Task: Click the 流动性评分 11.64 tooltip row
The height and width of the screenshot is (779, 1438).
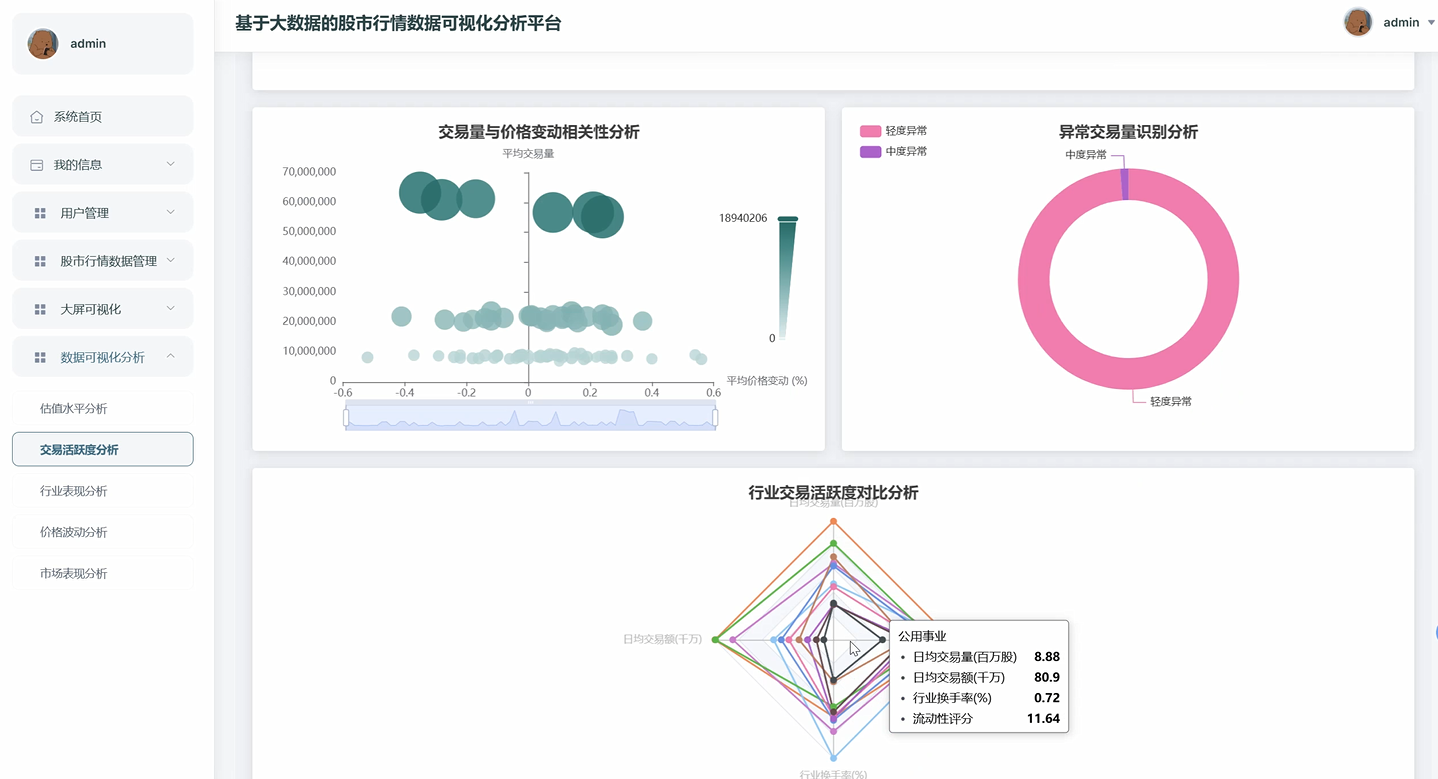Action: point(979,718)
